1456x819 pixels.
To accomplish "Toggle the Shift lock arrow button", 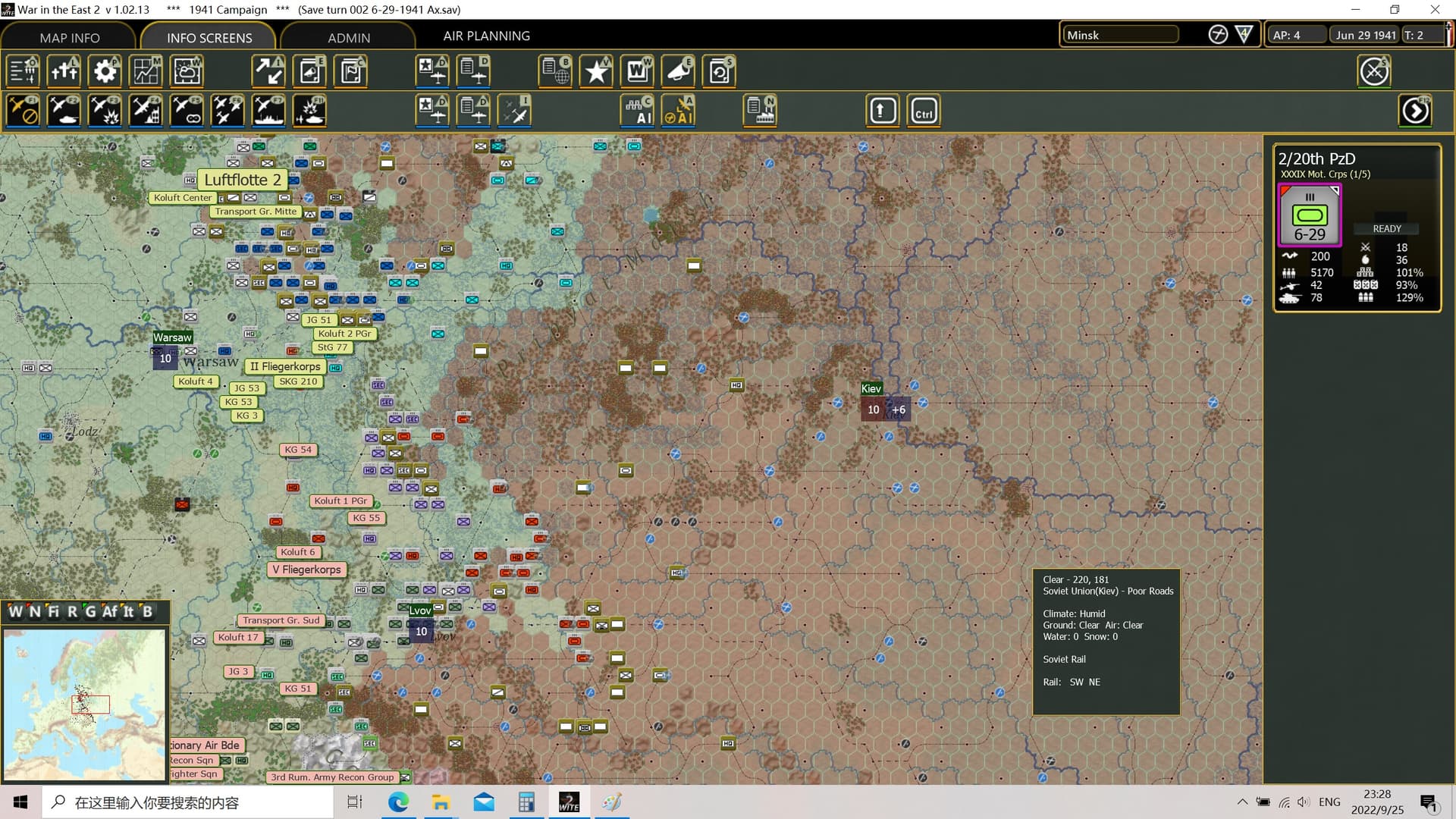I will [882, 111].
